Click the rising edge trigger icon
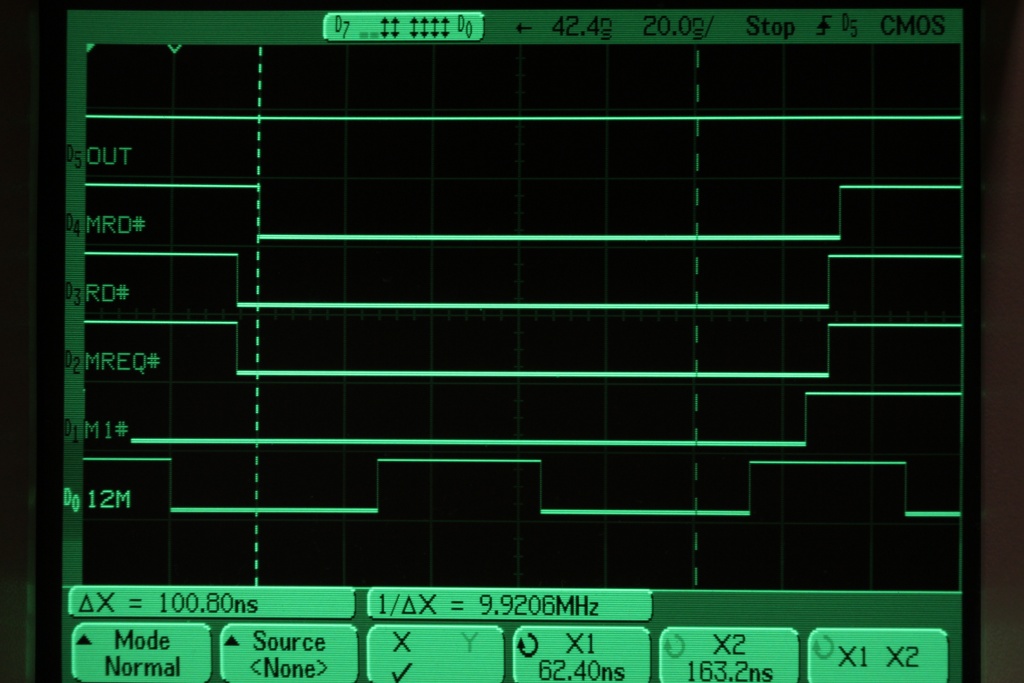The image size is (1024, 683). [x=824, y=27]
